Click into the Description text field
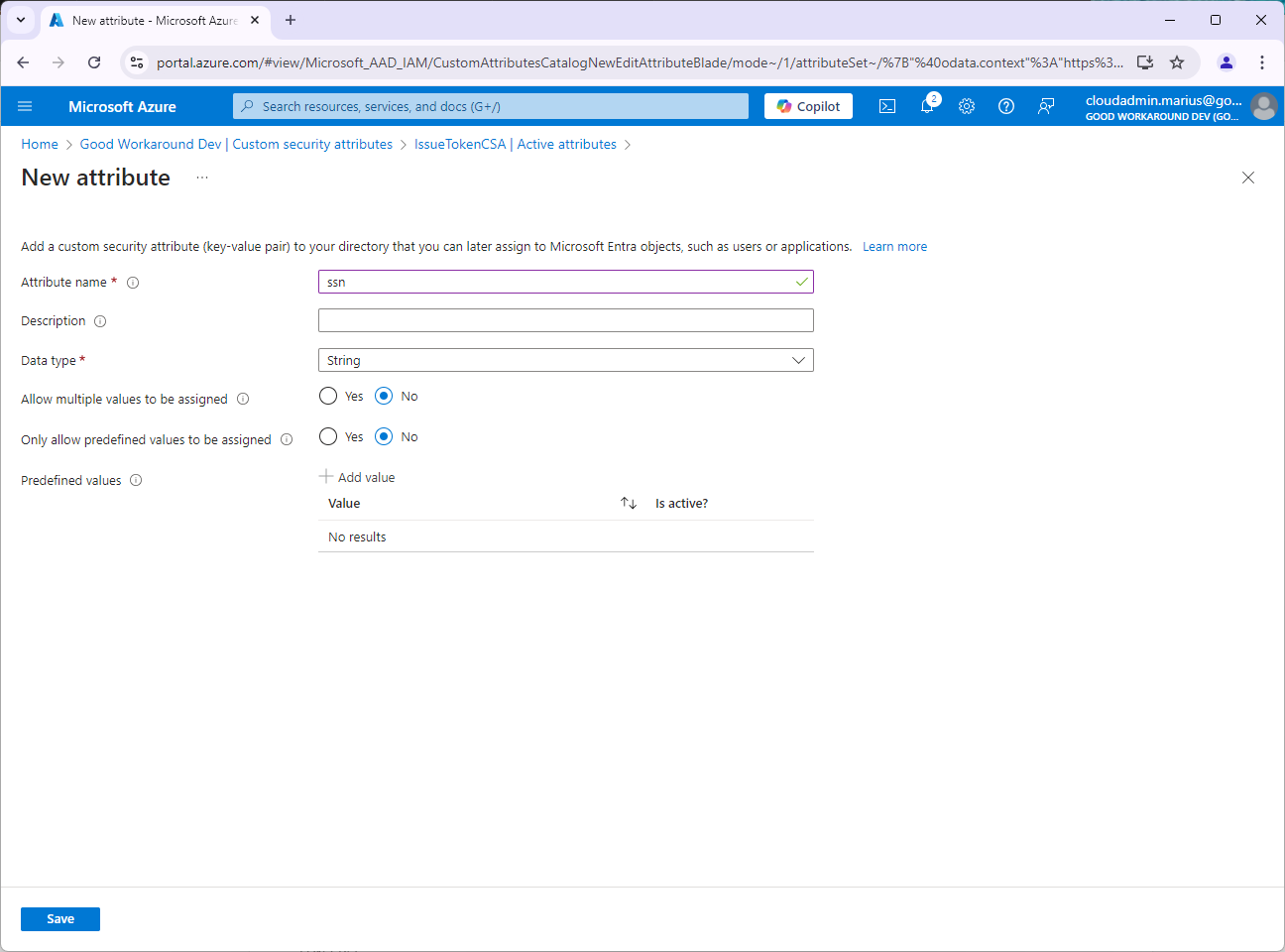 pyautogui.click(x=565, y=320)
